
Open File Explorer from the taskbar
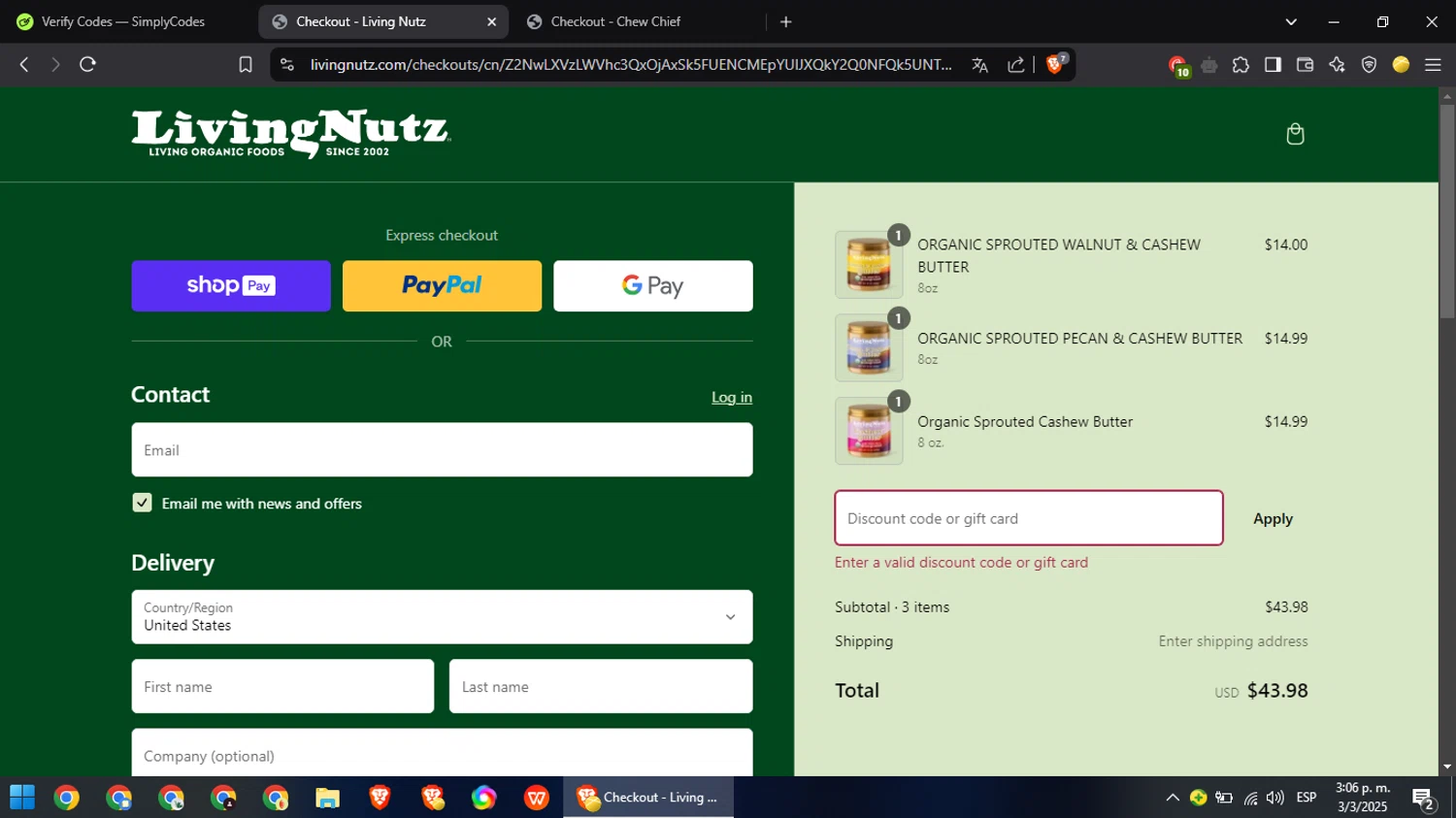[x=327, y=798]
